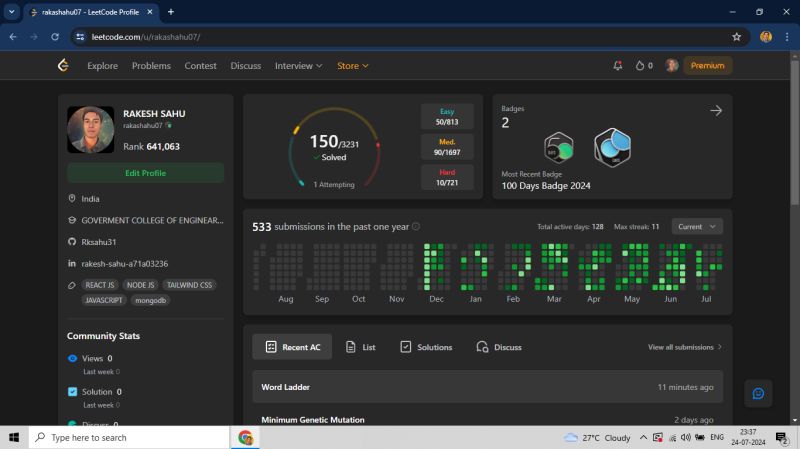Click the LeetCode logo icon
The height and width of the screenshot is (449, 800).
click(63, 66)
